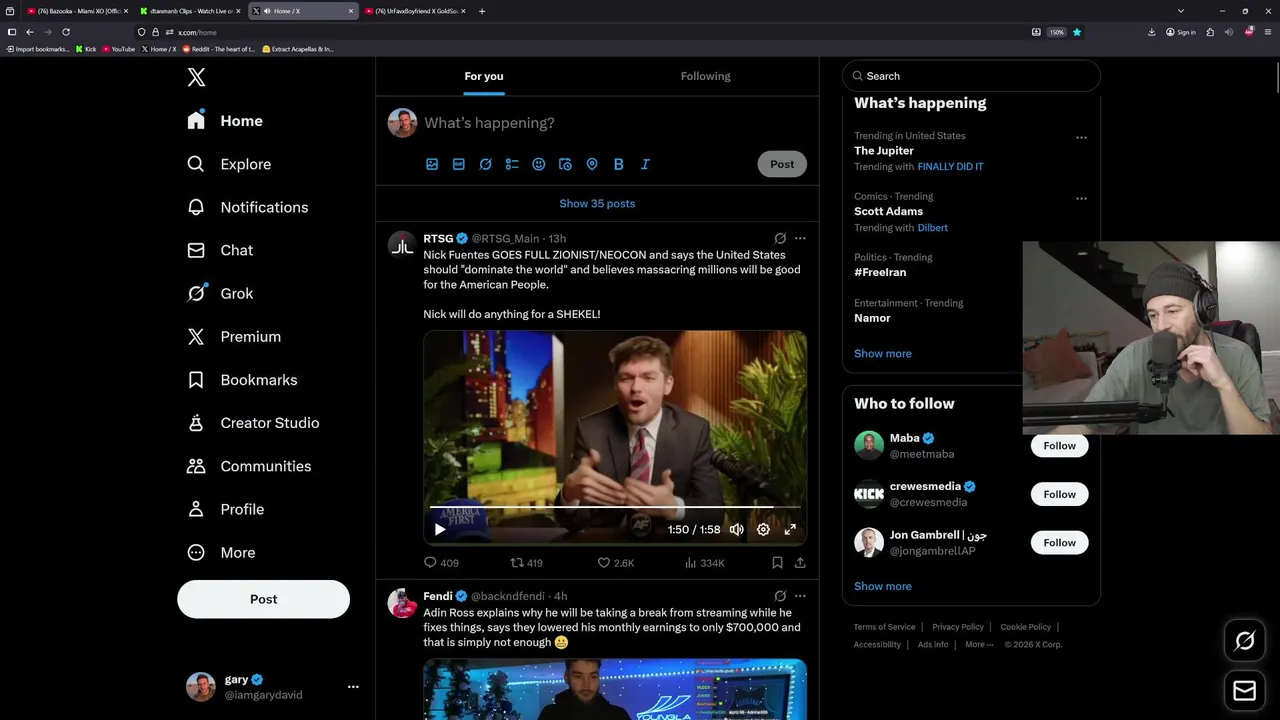
Task: Switch to dtanmanb Clips browser tab
Action: (189, 11)
